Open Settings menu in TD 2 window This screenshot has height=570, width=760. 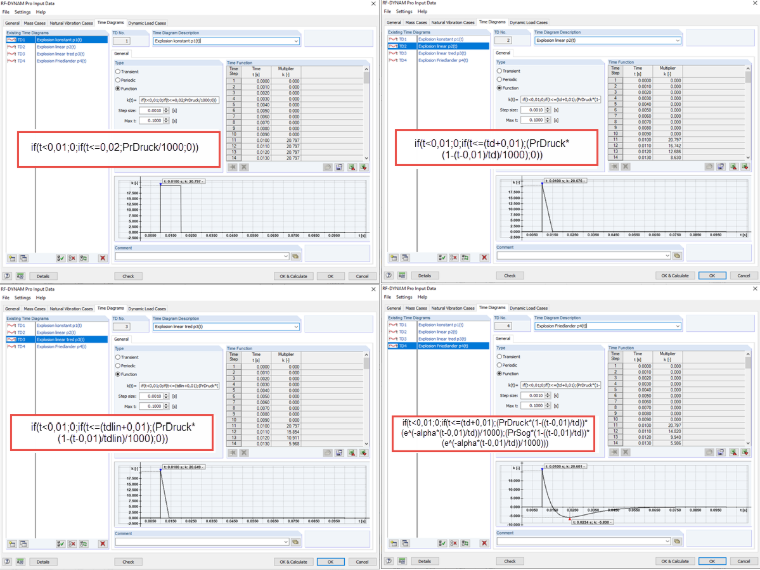click(x=404, y=12)
